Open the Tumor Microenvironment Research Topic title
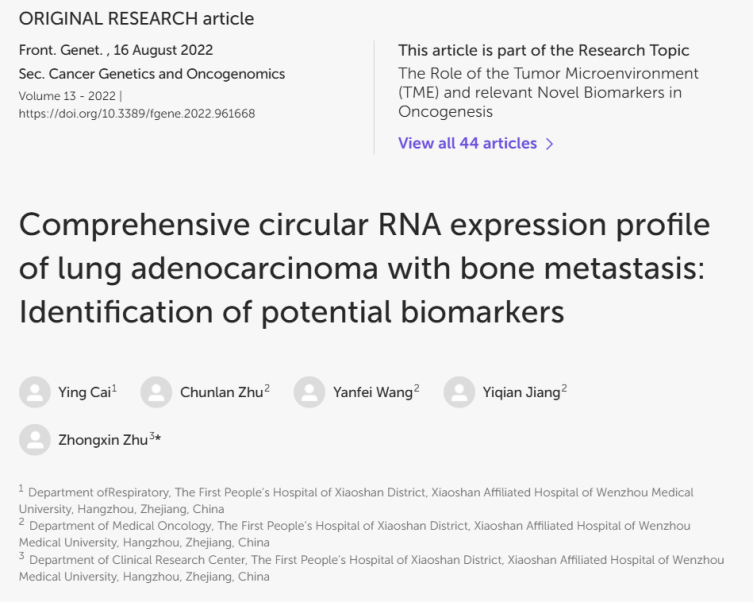The image size is (754, 602). [x=548, y=92]
